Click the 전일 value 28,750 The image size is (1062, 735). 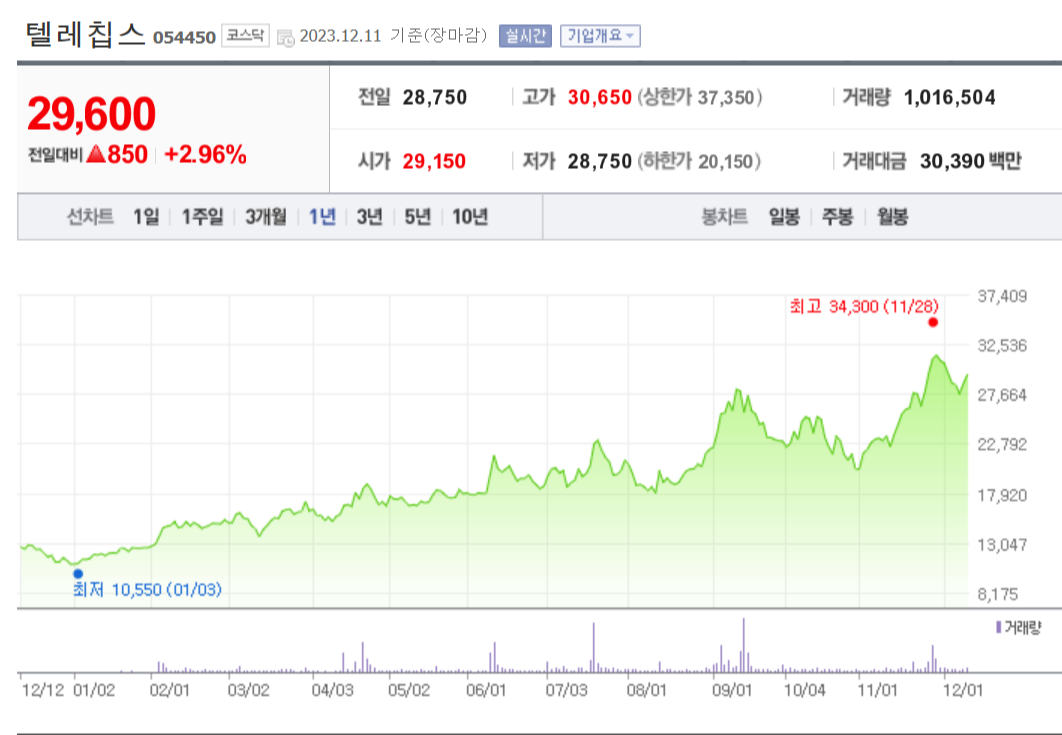(435, 98)
